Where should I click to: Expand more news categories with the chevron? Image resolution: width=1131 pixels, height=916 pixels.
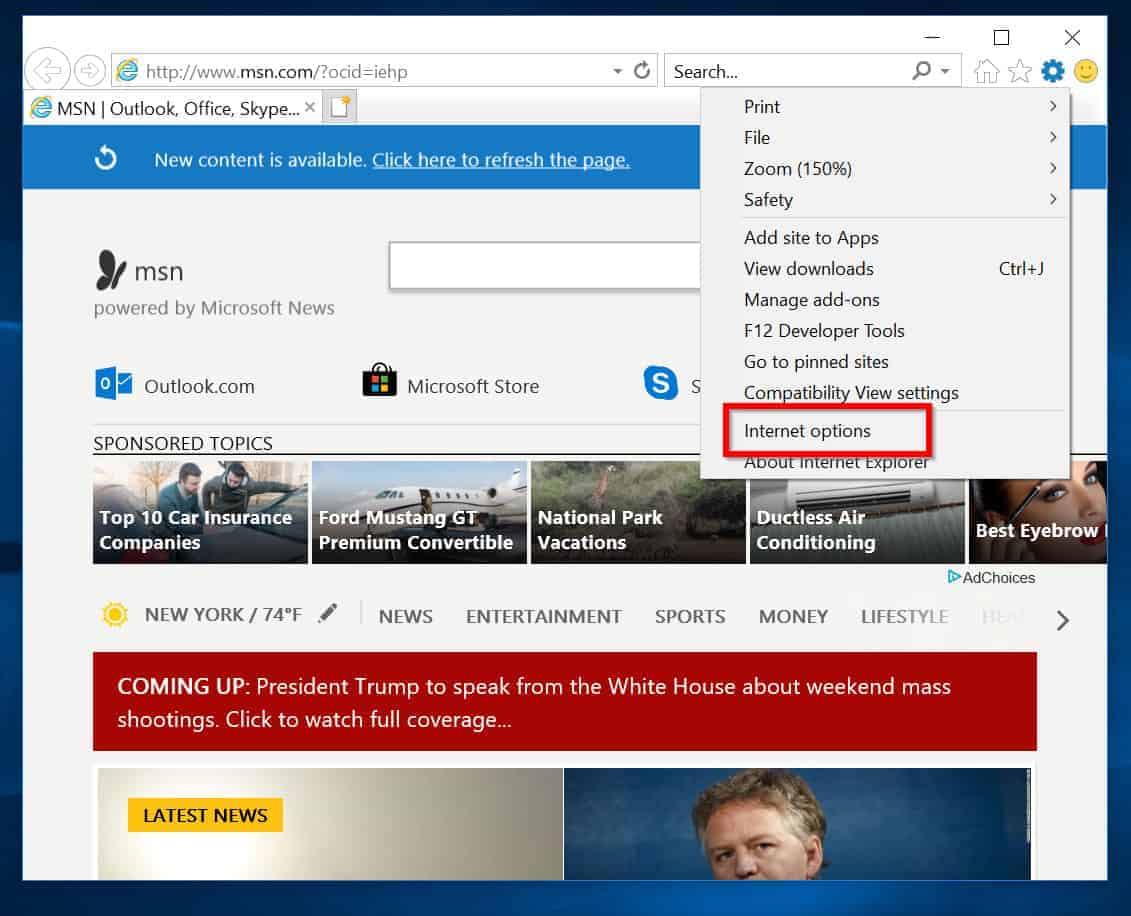(1062, 620)
